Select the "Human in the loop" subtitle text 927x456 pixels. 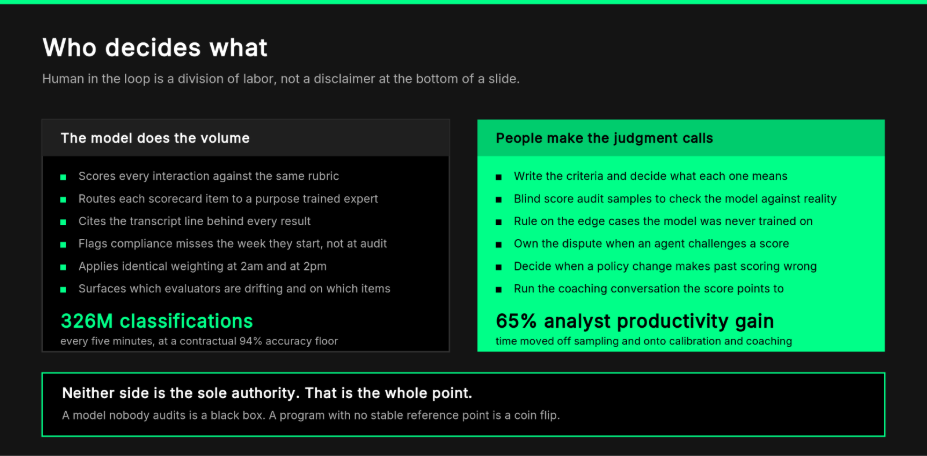281,79
